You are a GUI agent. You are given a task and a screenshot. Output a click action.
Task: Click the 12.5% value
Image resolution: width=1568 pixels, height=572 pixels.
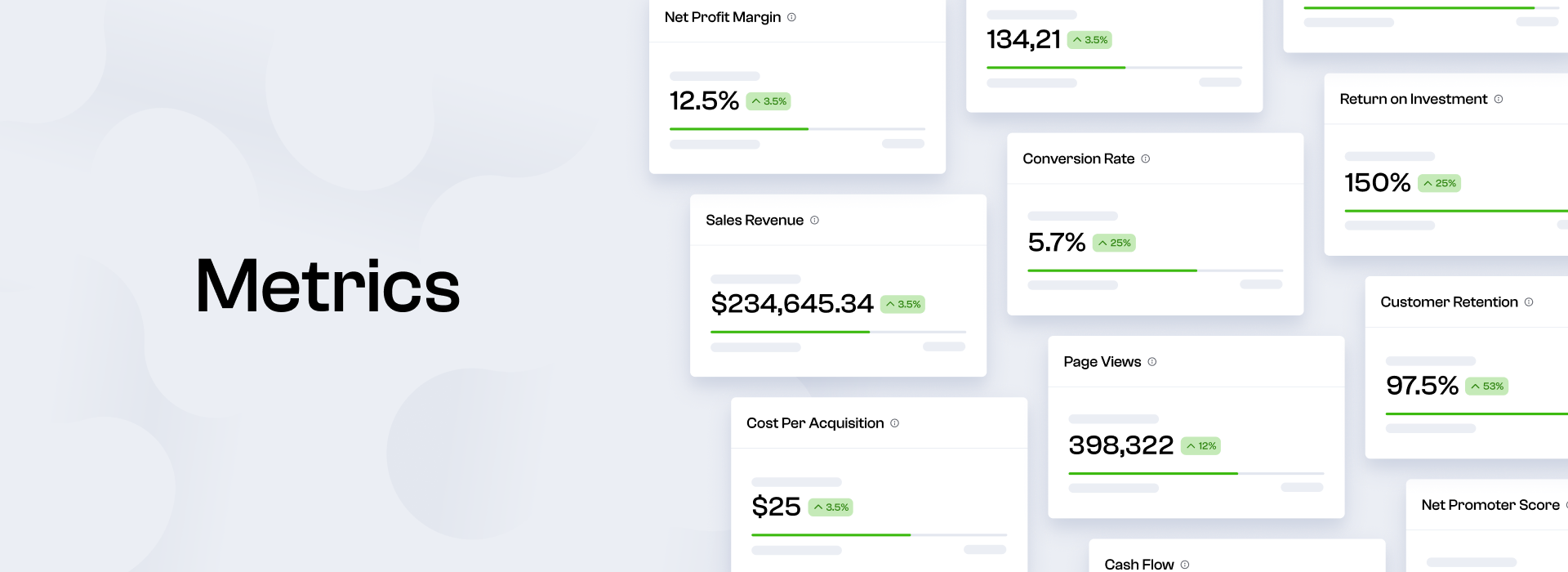[704, 101]
